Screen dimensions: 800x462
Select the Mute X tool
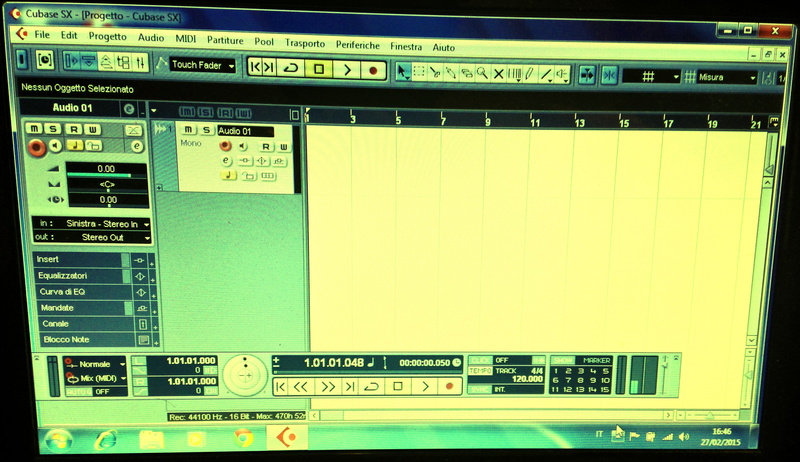[x=498, y=74]
